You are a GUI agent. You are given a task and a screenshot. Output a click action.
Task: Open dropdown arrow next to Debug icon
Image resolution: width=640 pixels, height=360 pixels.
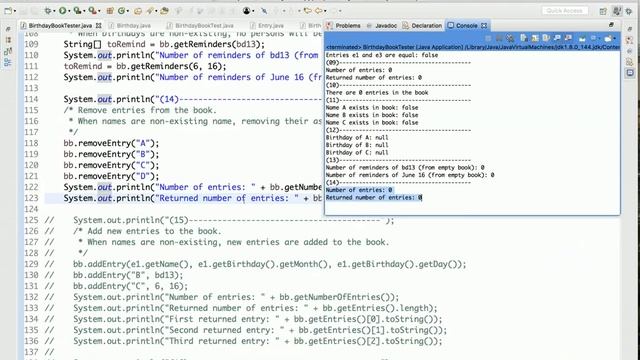[x=55, y=11]
